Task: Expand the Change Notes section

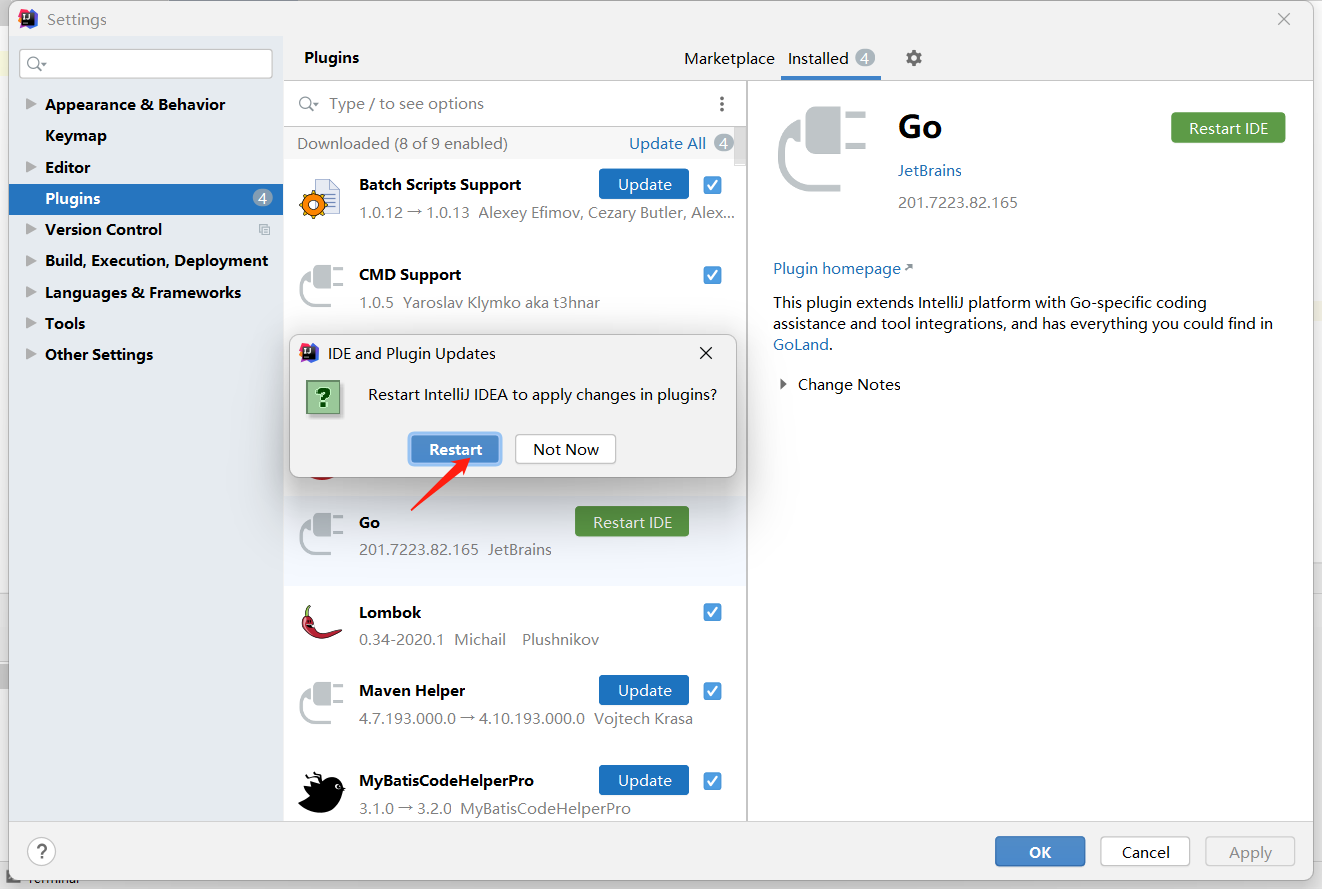Action: point(783,385)
